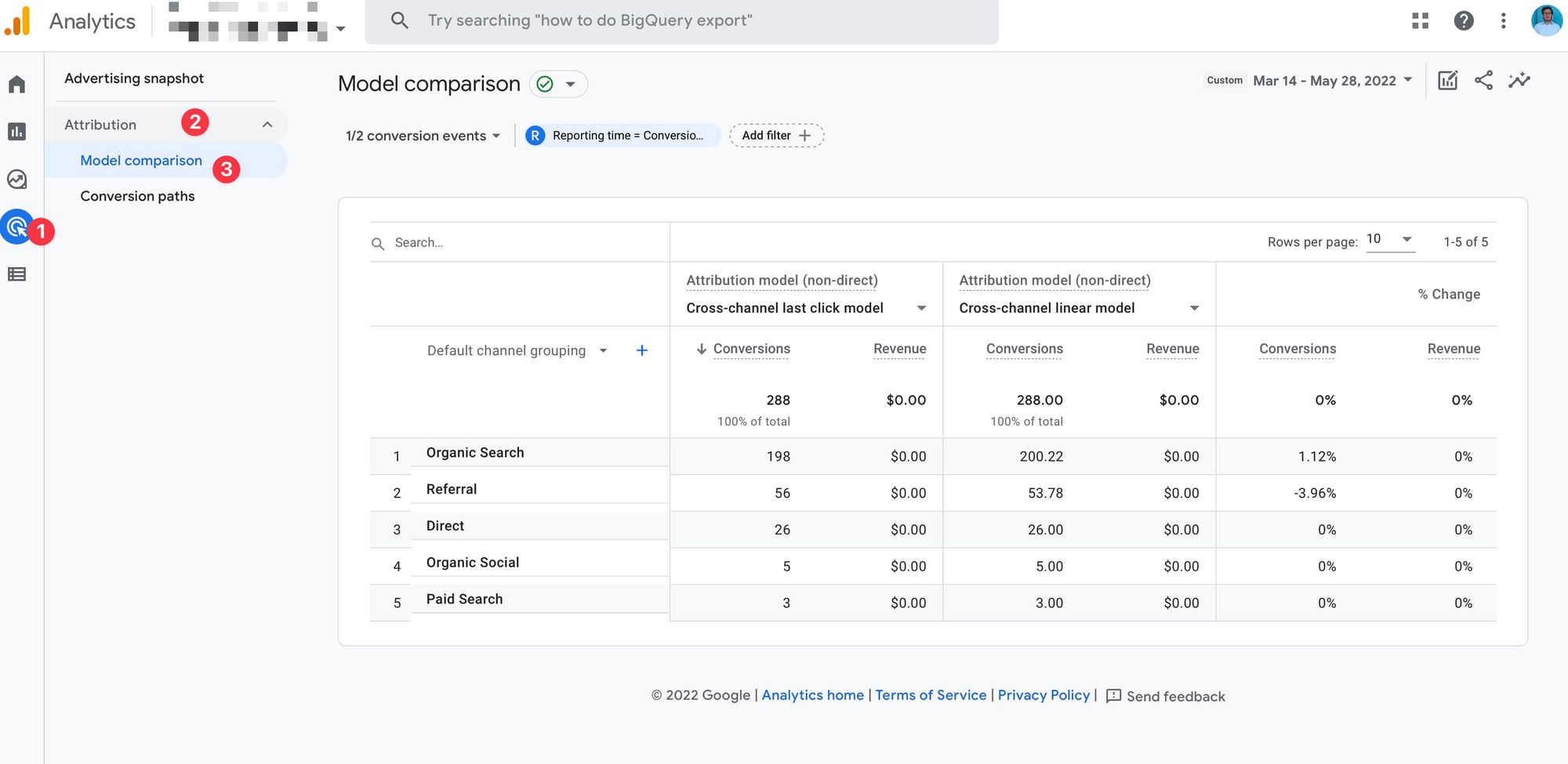Click the Reporting time = Conversion filter chip
Viewport: 1568px width, 764px height.
(x=622, y=136)
